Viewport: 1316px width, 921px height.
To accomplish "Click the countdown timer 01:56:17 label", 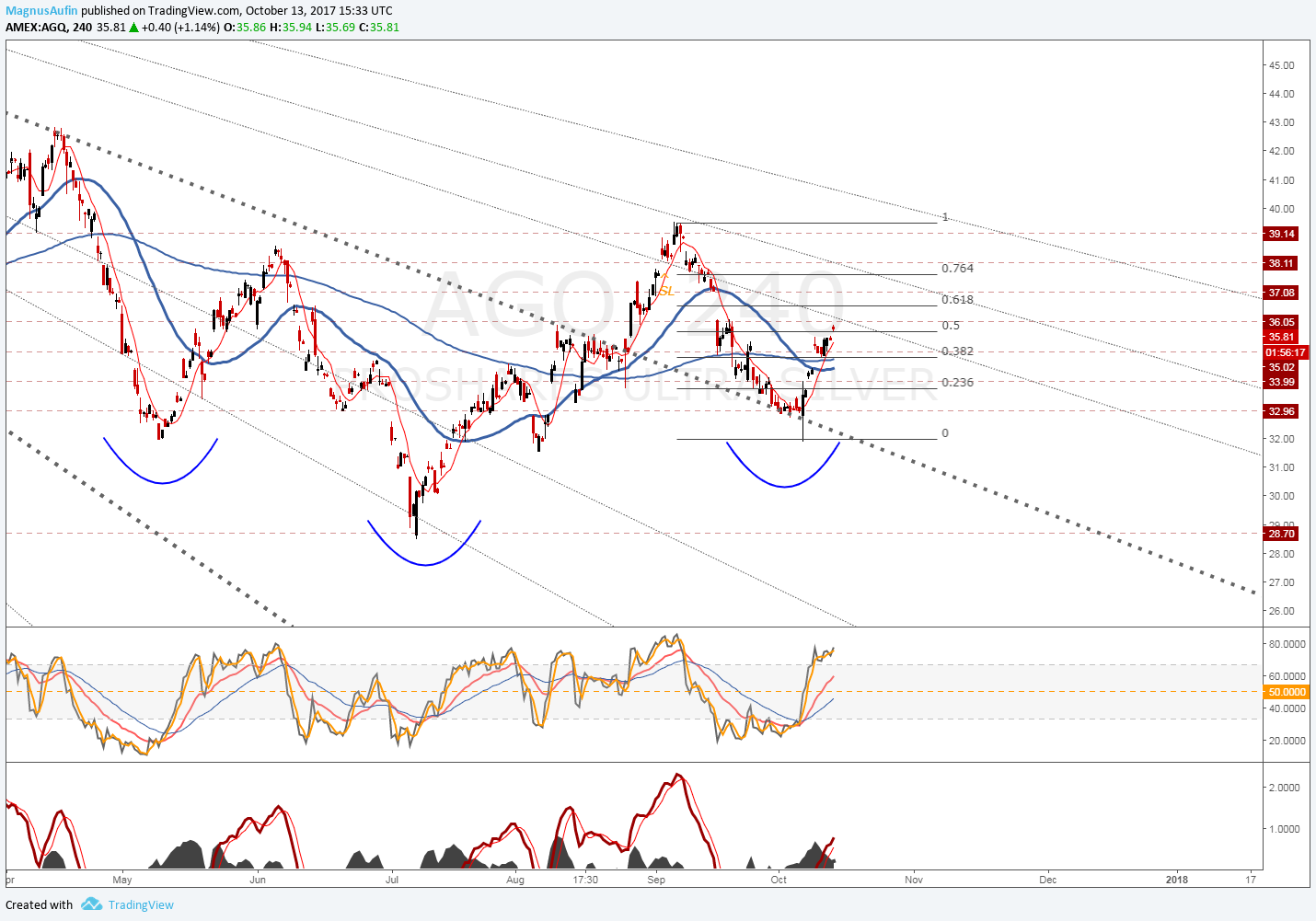I will pos(1286,352).
